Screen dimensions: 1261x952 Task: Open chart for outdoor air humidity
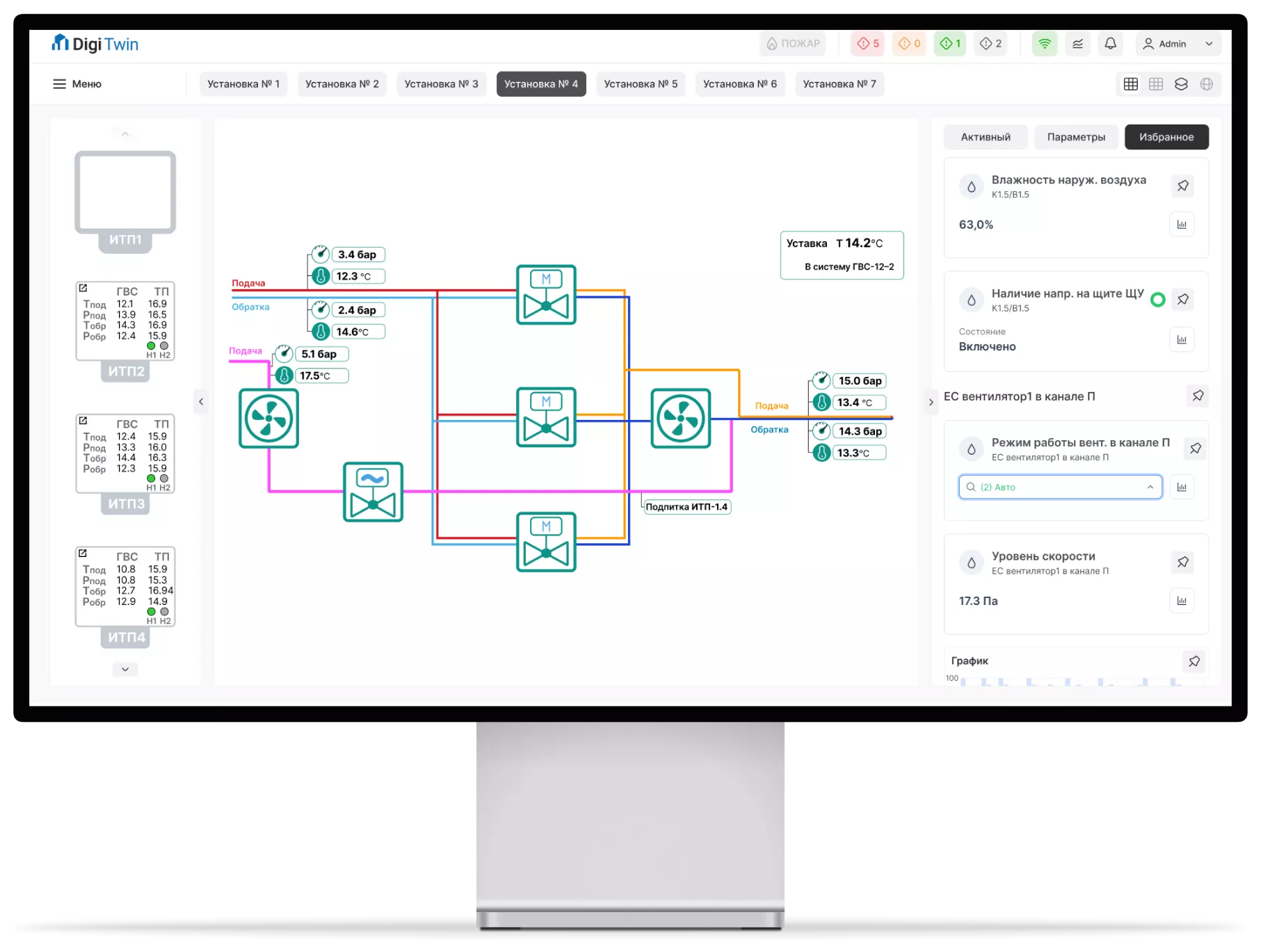pos(1182,225)
